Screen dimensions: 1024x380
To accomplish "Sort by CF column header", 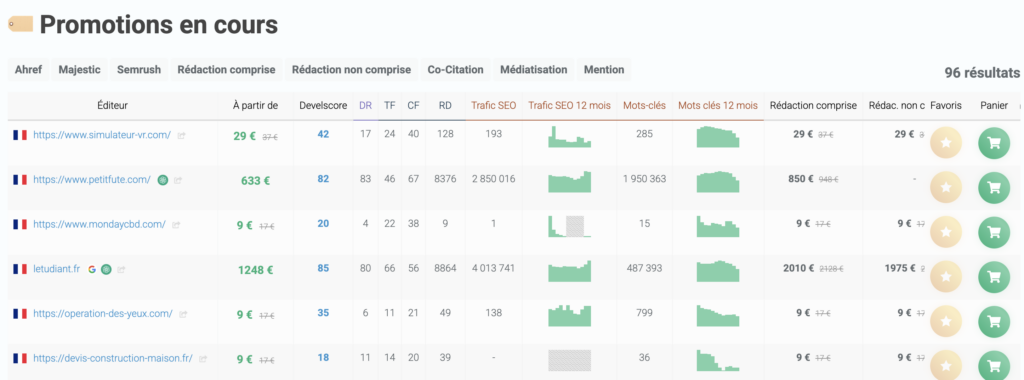I will (x=413, y=106).
